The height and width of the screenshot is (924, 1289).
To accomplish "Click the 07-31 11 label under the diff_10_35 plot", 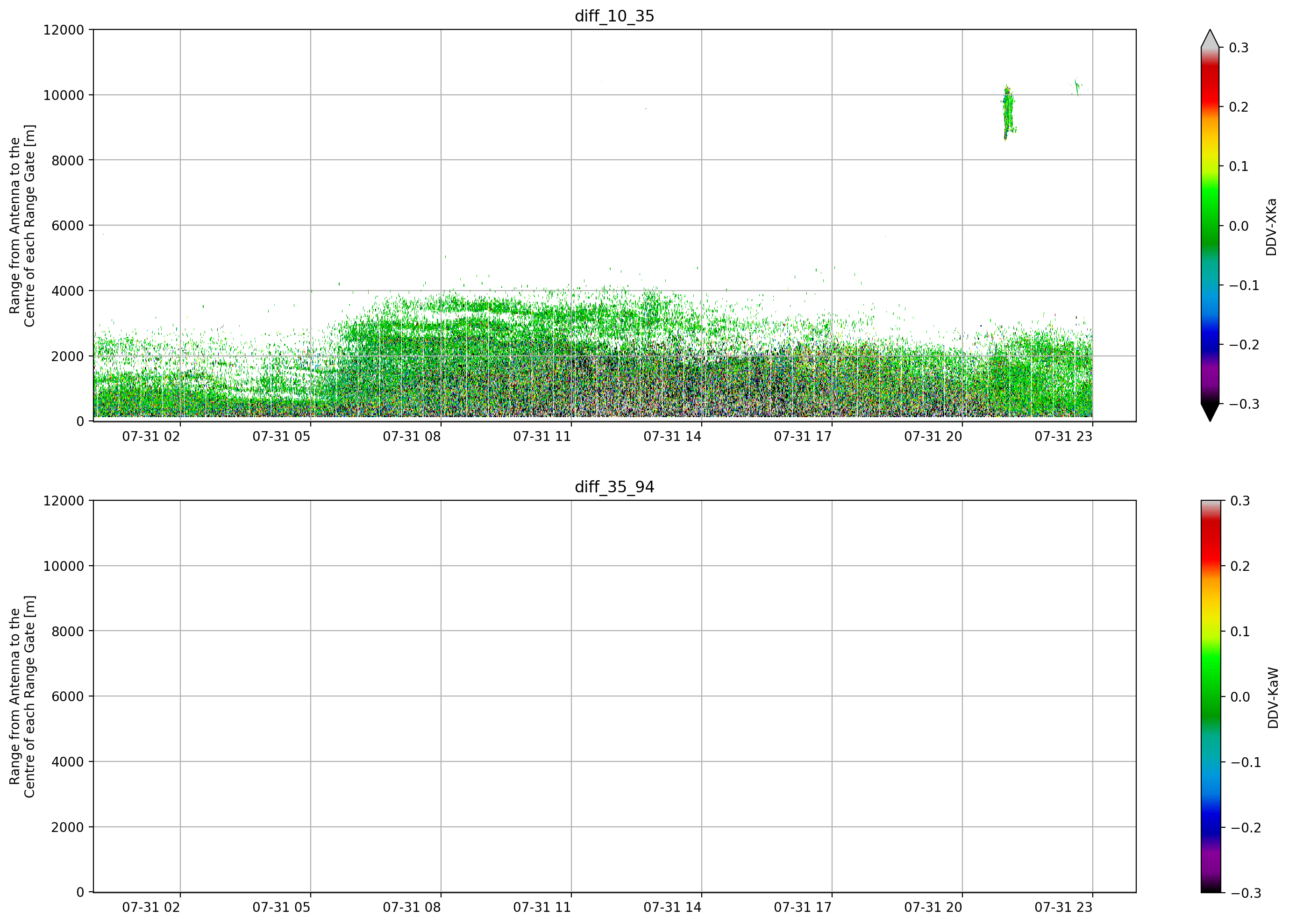I will tap(542, 436).
